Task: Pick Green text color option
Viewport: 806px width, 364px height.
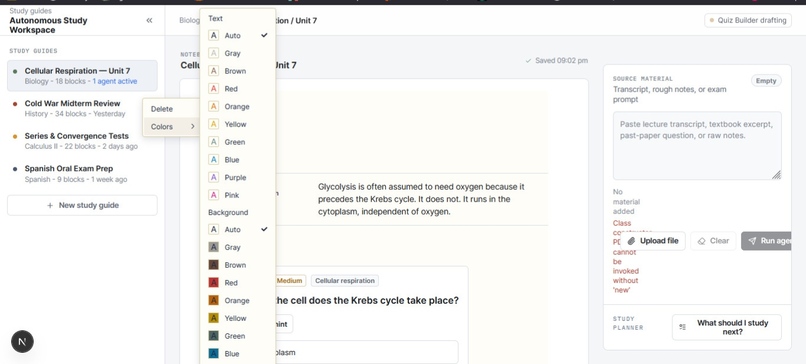Action: pyautogui.click(x=237, y=142)
